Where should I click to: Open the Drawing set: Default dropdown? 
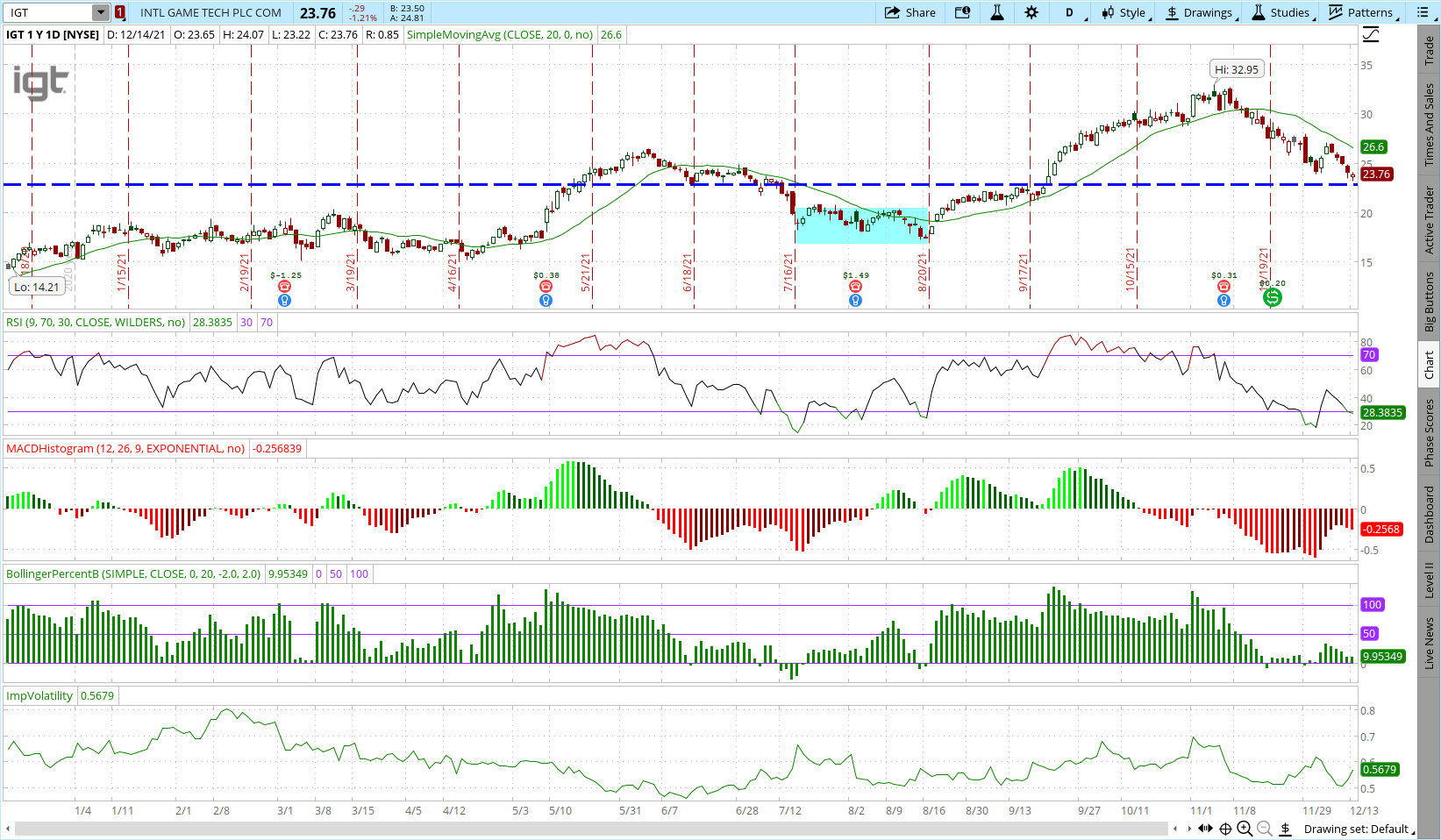coord(1359,829)
